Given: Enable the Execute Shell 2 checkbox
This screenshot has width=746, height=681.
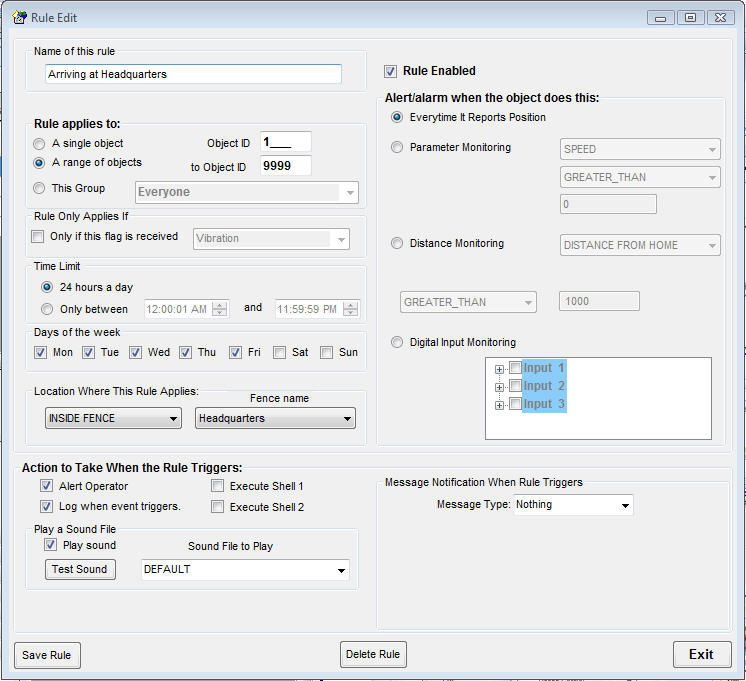Looking at the screenshot, I should [217, 507].
